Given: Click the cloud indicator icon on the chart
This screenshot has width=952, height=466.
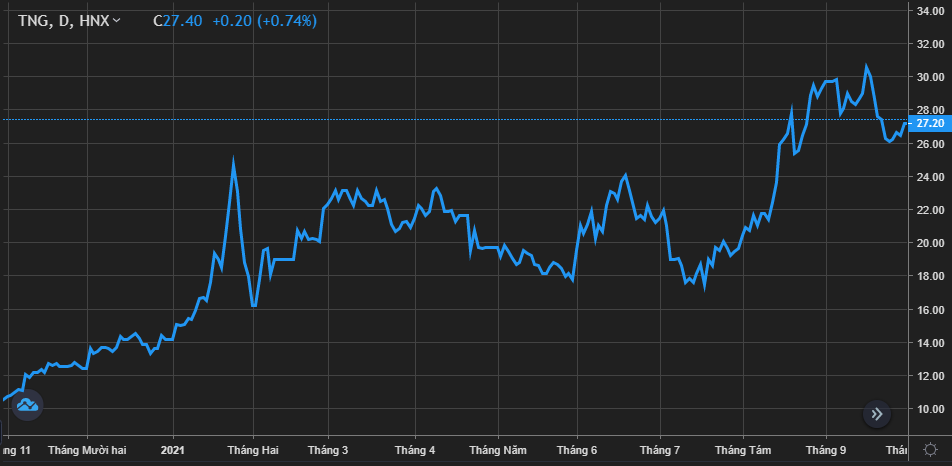Looking at the screenshot, I should pyautogui.click(x=28, y=405).
